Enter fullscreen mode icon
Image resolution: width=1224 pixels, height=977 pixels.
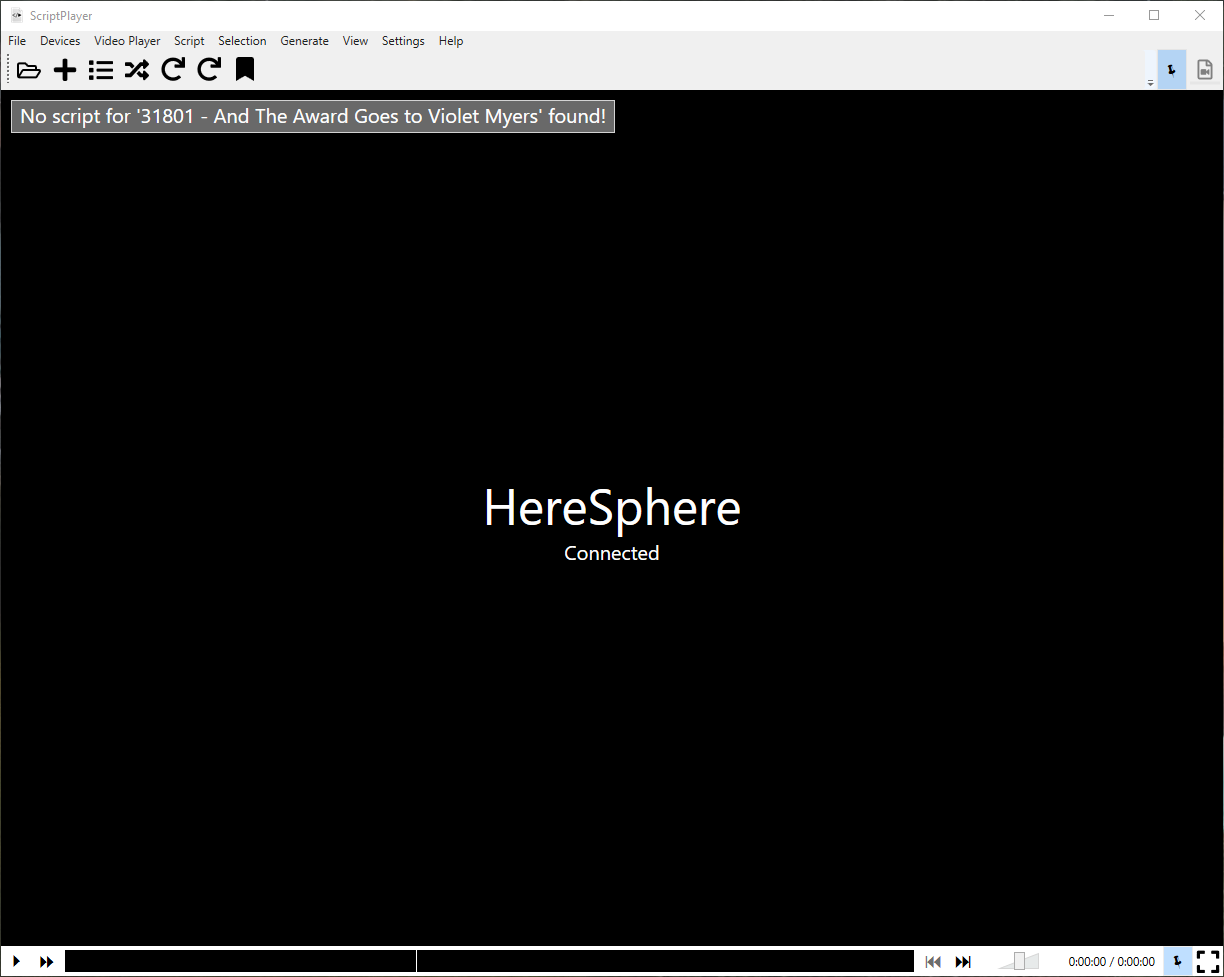[1208, 961]
